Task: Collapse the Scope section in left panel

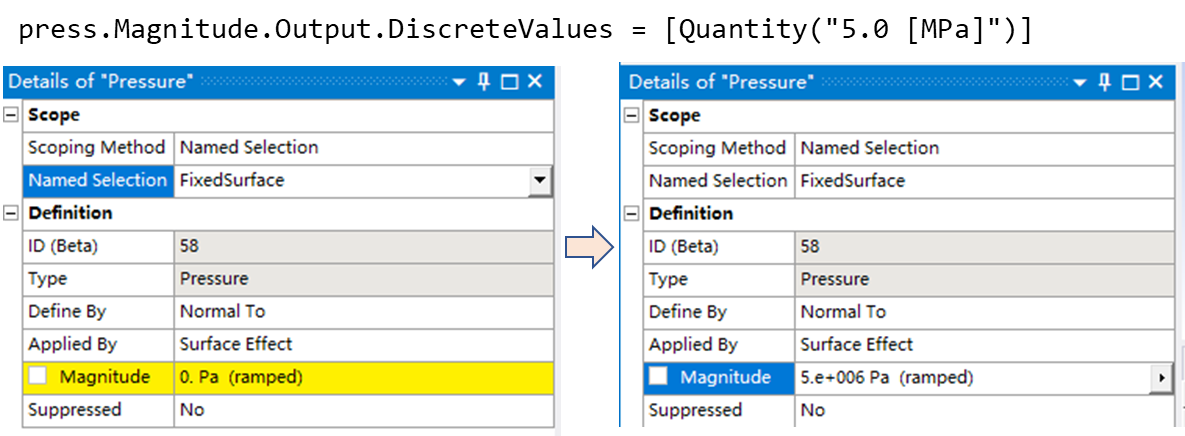Action: coord(11,115)
